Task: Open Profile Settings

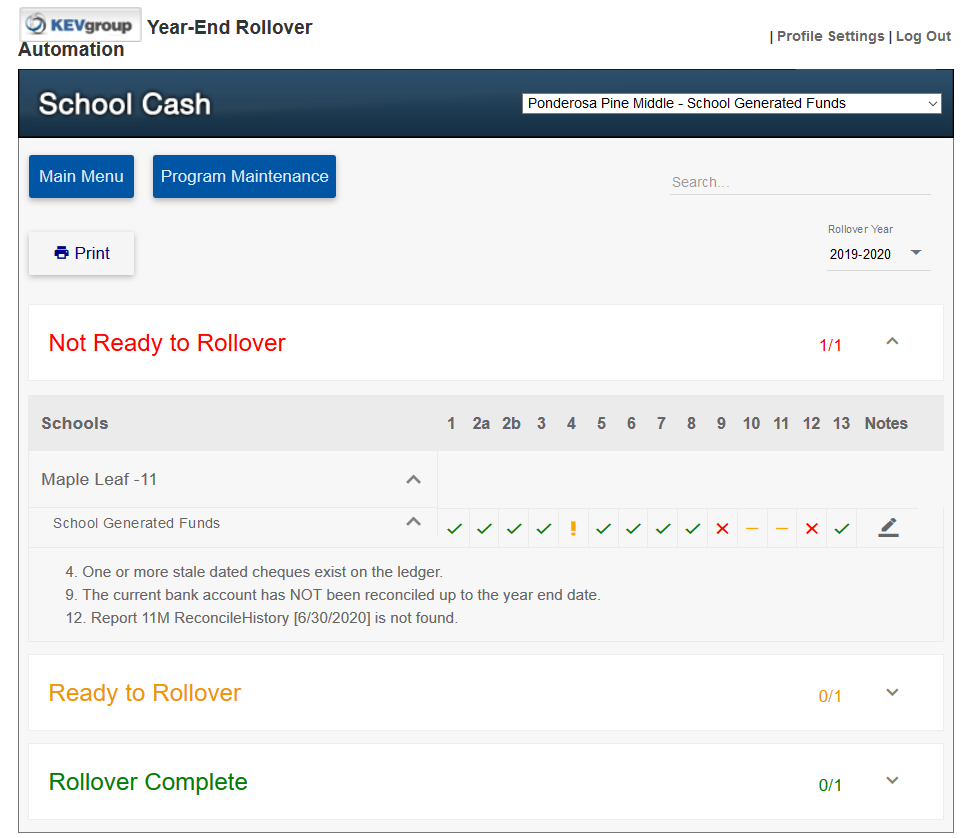Action: pyautogui.click(x=830, y=36)
